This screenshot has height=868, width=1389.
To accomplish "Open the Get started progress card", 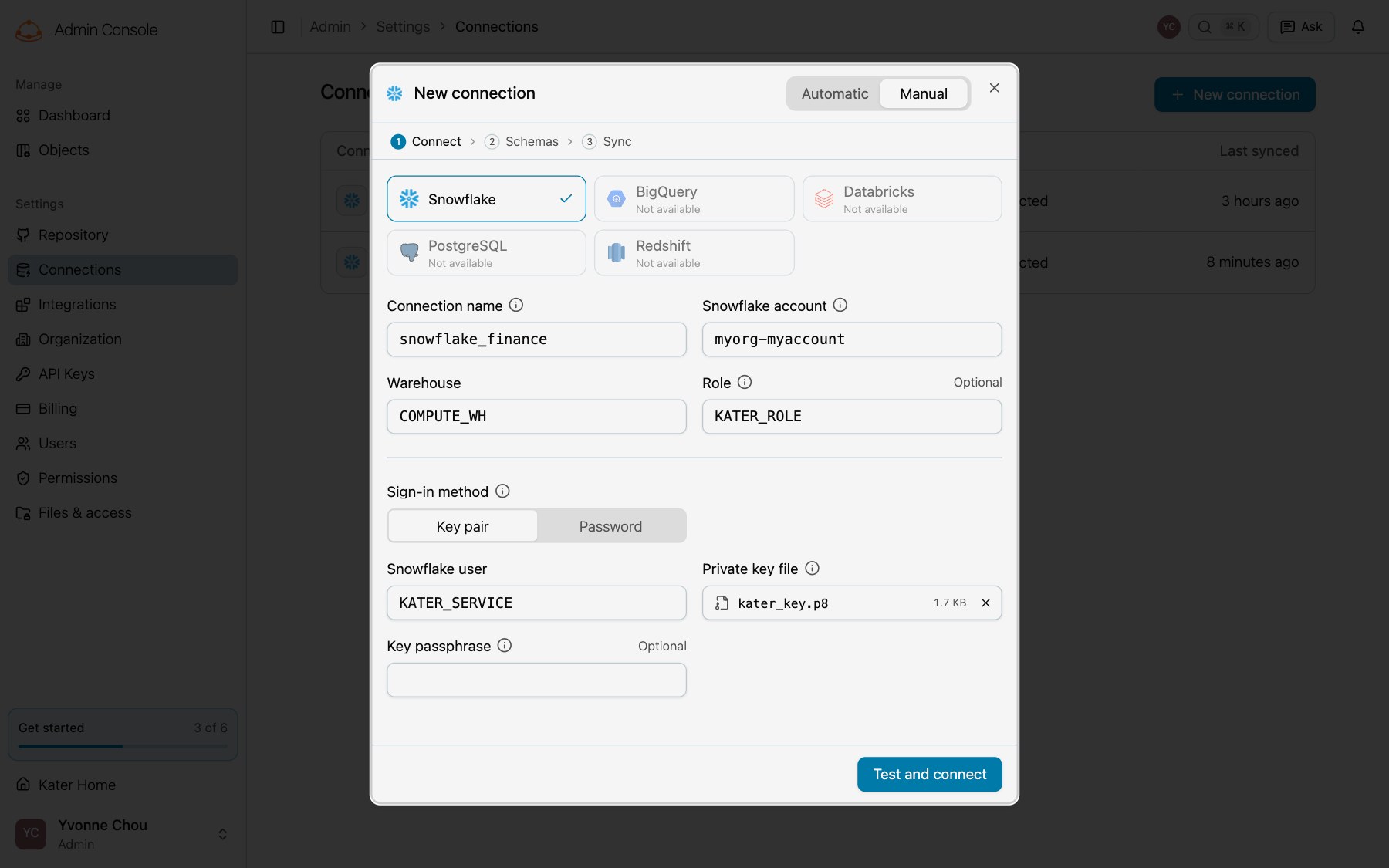I will (x=123, y=735).
